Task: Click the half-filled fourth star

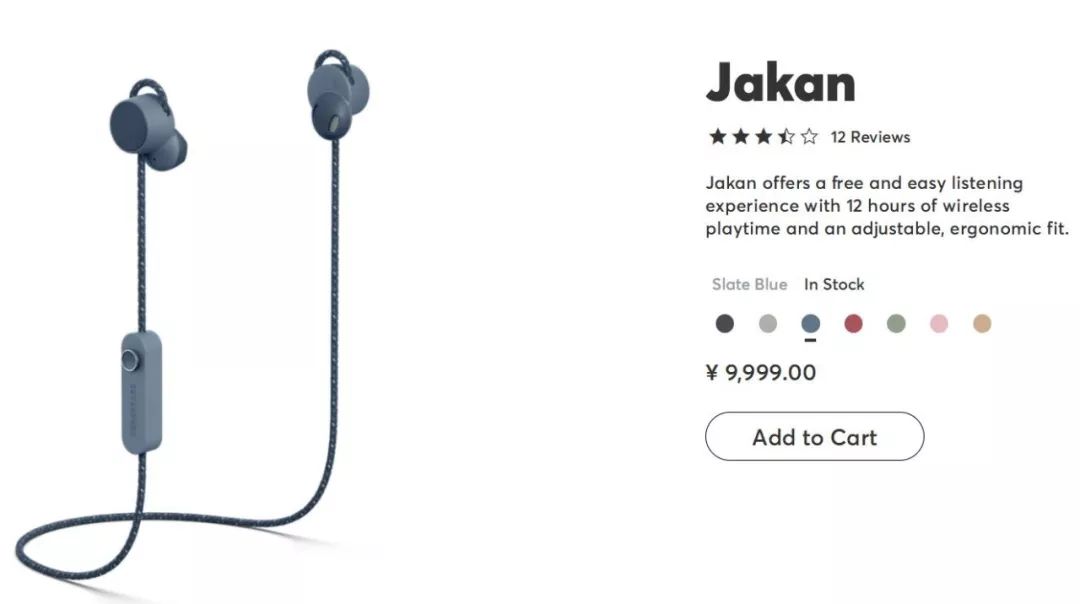Action: [786, 136]
